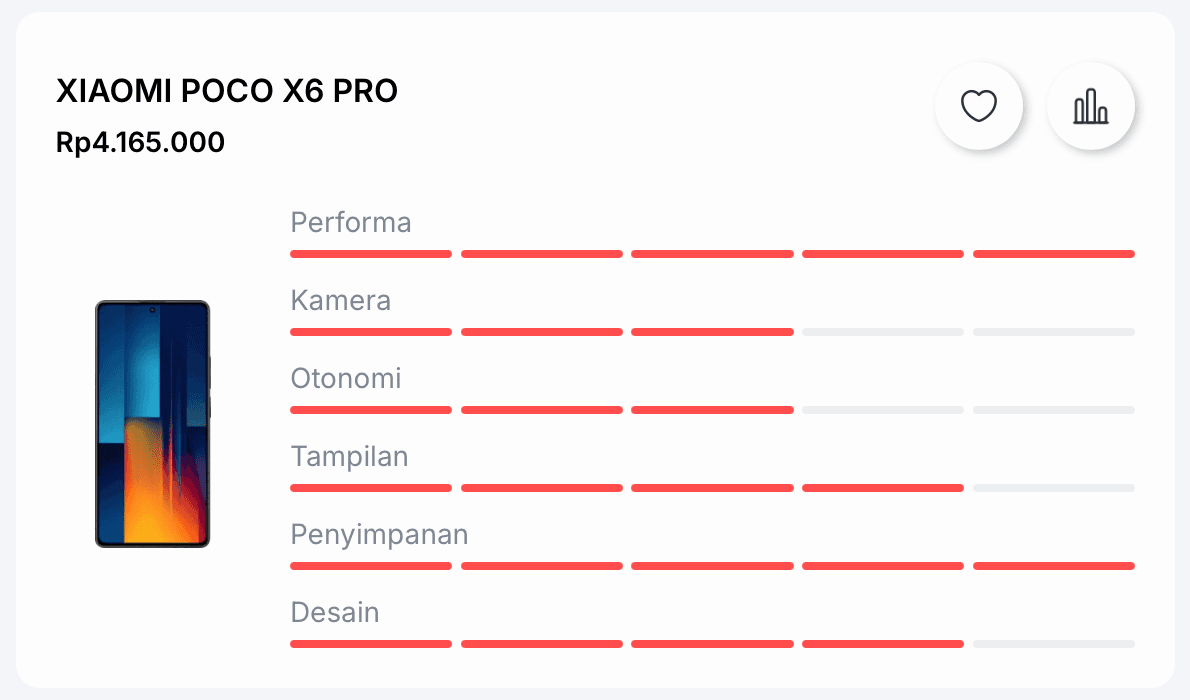The image size is (1190, 700).
Task: Open the Xiaomi Poco X6 Pro title
Action: click(227, 91)
